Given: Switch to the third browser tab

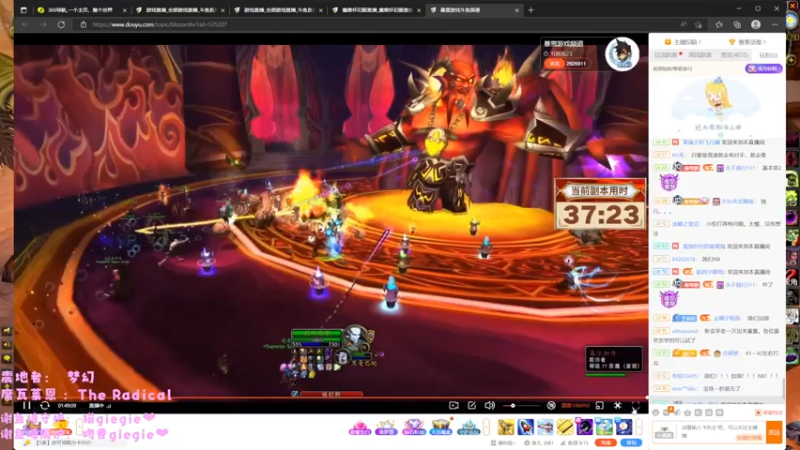Looking at the screenshot, I should click(x=279, y=10).
